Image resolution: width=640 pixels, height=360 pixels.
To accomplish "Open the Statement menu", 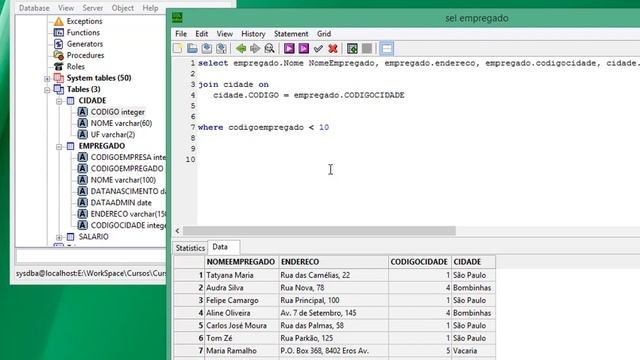I will pos(291,34).
